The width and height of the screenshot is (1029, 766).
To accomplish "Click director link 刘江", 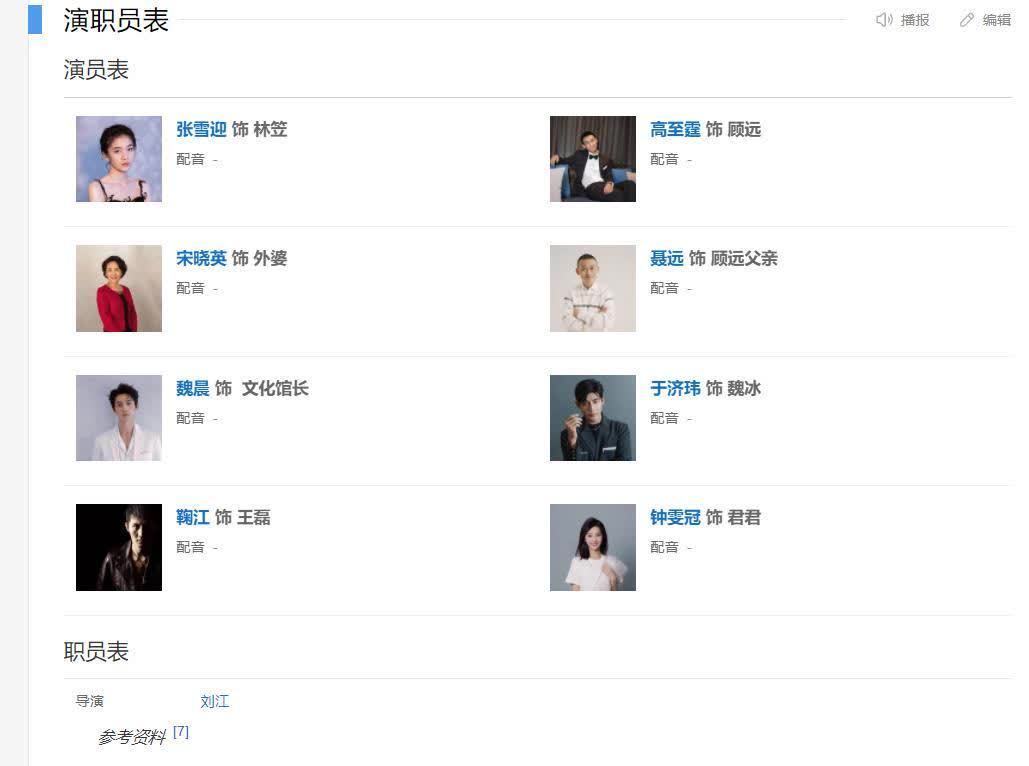I will [214, 702].
